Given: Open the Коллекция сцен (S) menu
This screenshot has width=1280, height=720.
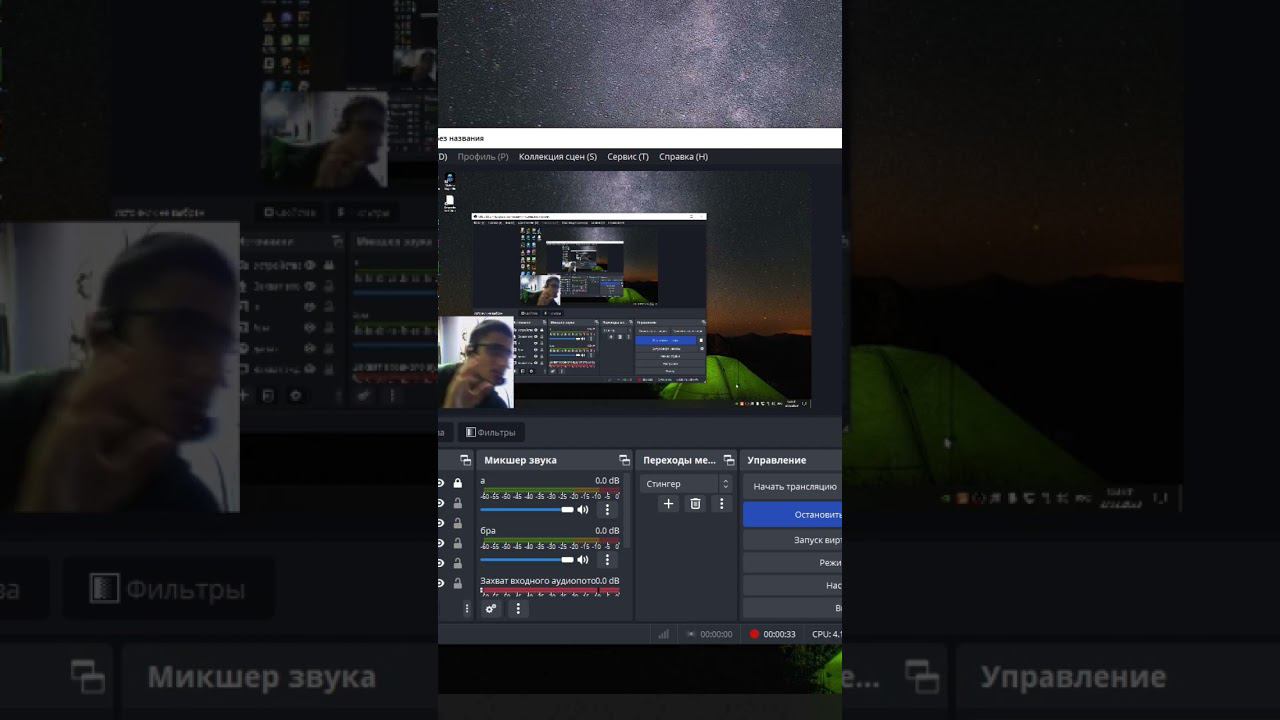Looking at the screenshot, I should (x=558, y=157).
